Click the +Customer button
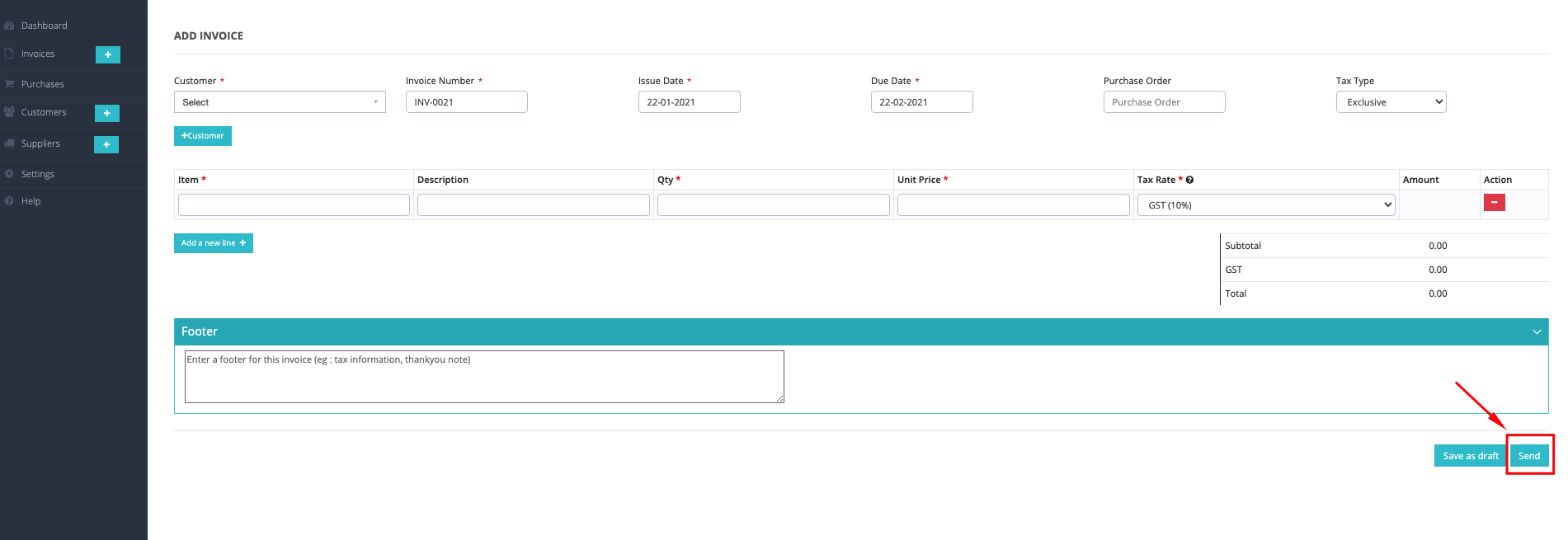The height and width of the screenshot is (540, 1568). 203,136
